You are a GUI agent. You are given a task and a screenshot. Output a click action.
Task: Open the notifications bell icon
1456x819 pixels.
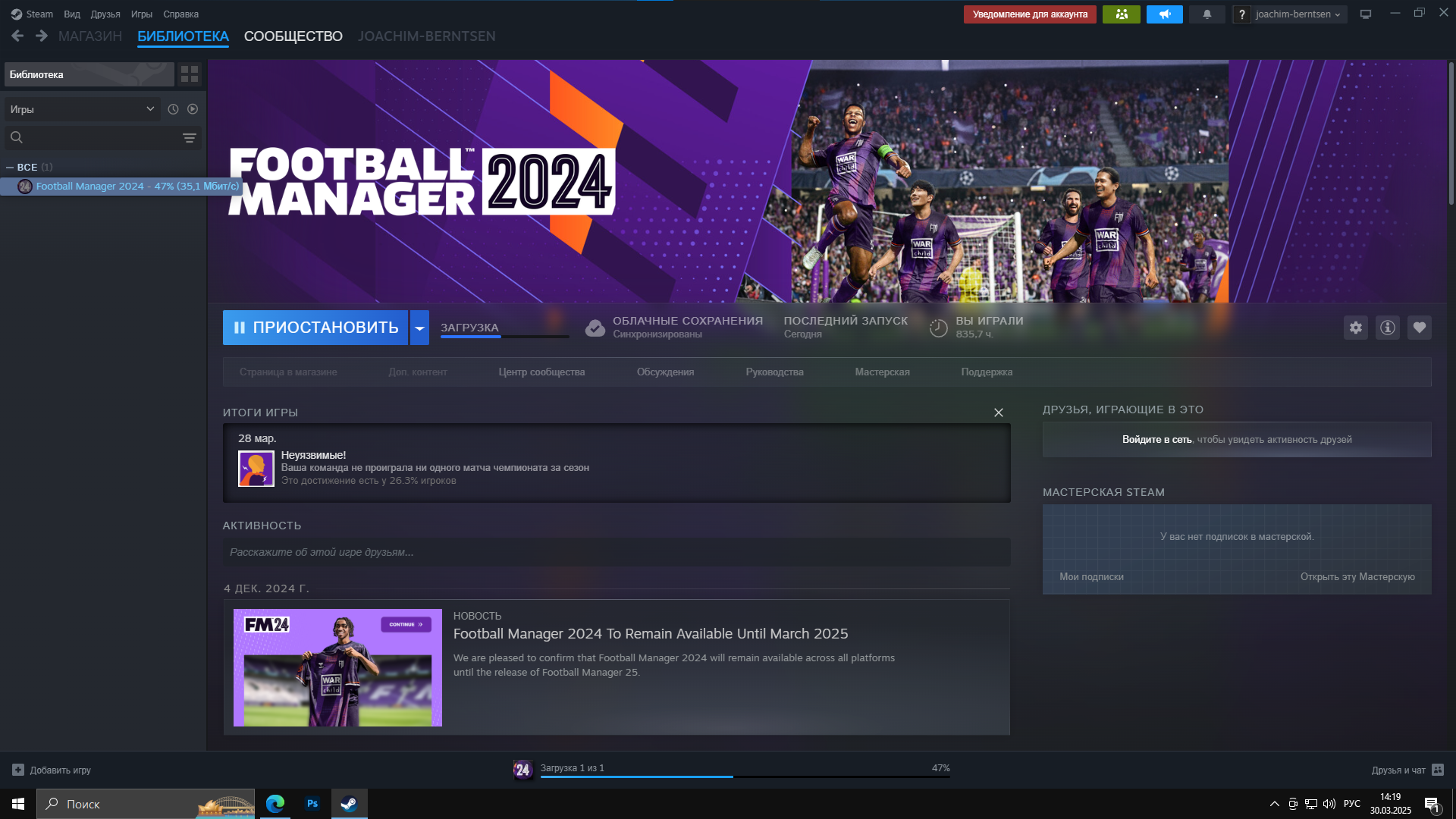click(x=1207, y=14)
